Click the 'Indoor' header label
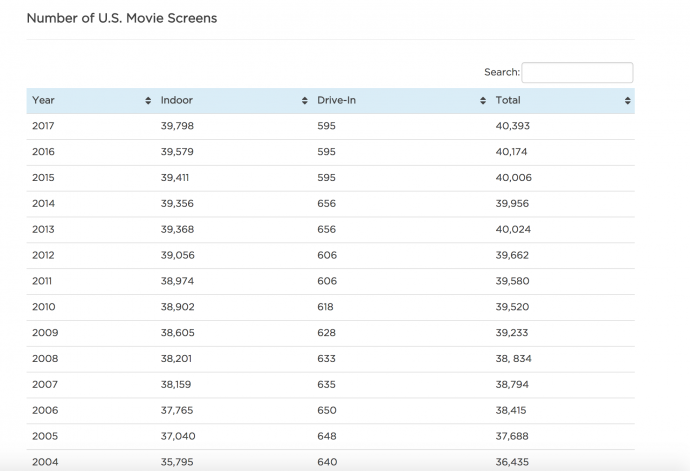690x471 pixels. (177, 100)
